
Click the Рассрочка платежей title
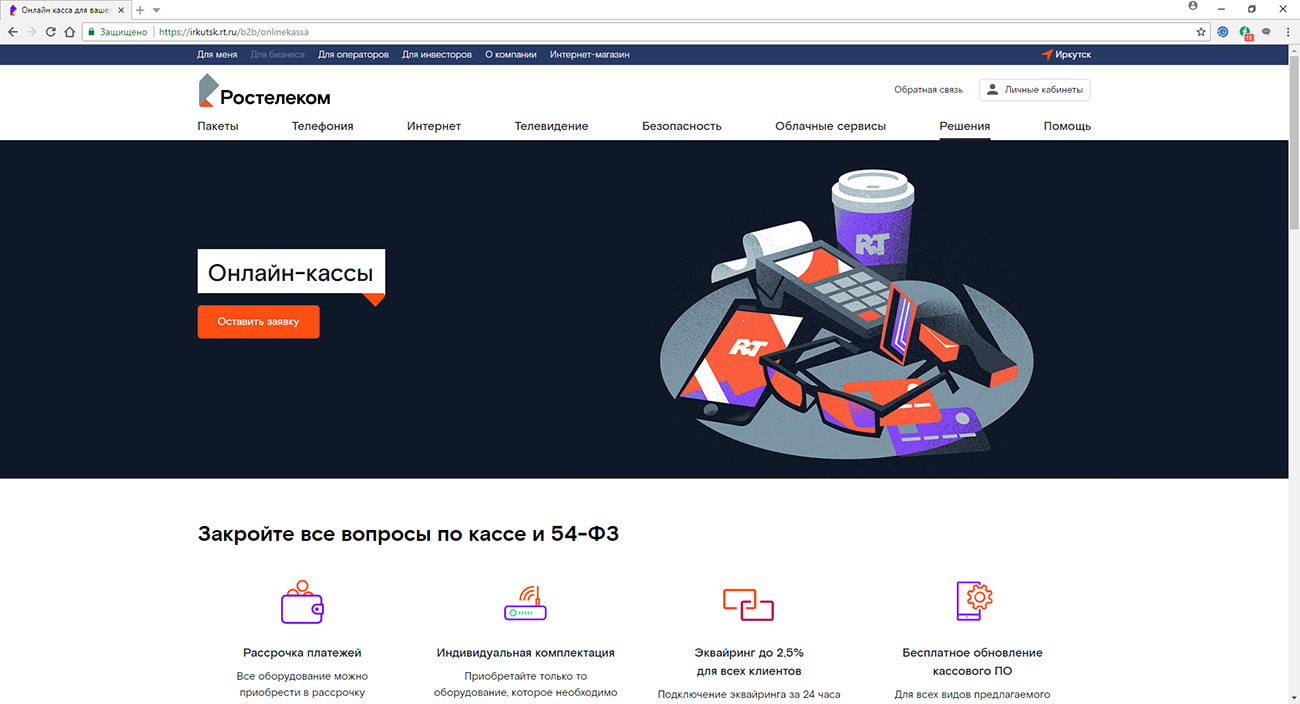click(x=302, y=653)
